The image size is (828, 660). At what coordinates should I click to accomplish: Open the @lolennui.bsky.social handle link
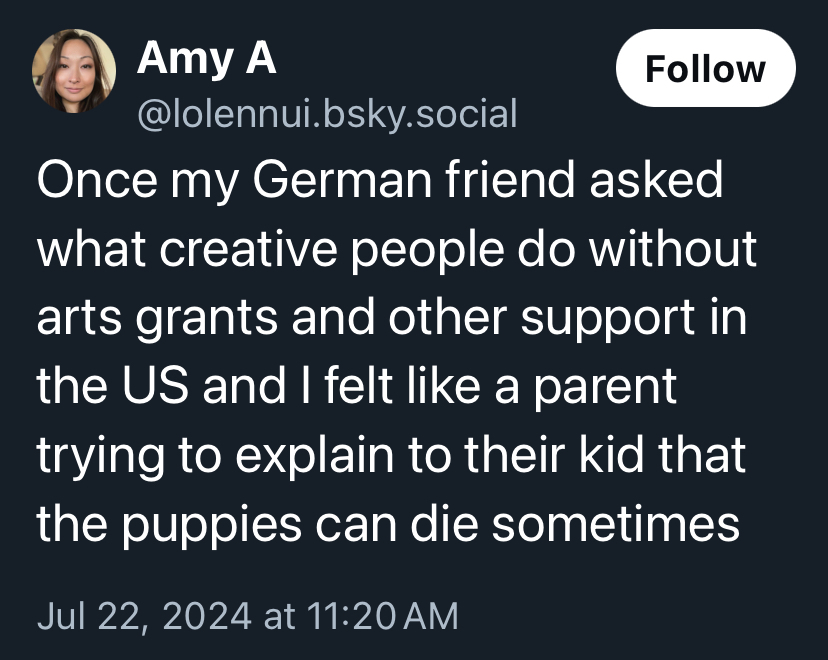[327, 114]
